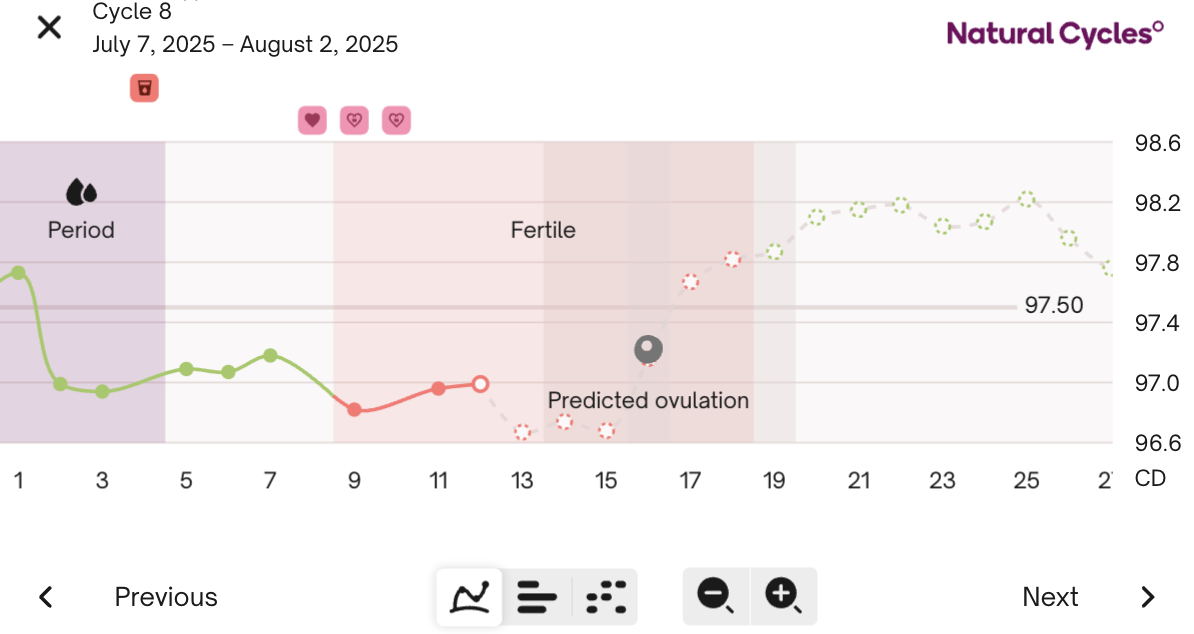Select the menstrual cup period icon
The height and width of the screenshot is (634, 1194).
[x=144, y=88]
